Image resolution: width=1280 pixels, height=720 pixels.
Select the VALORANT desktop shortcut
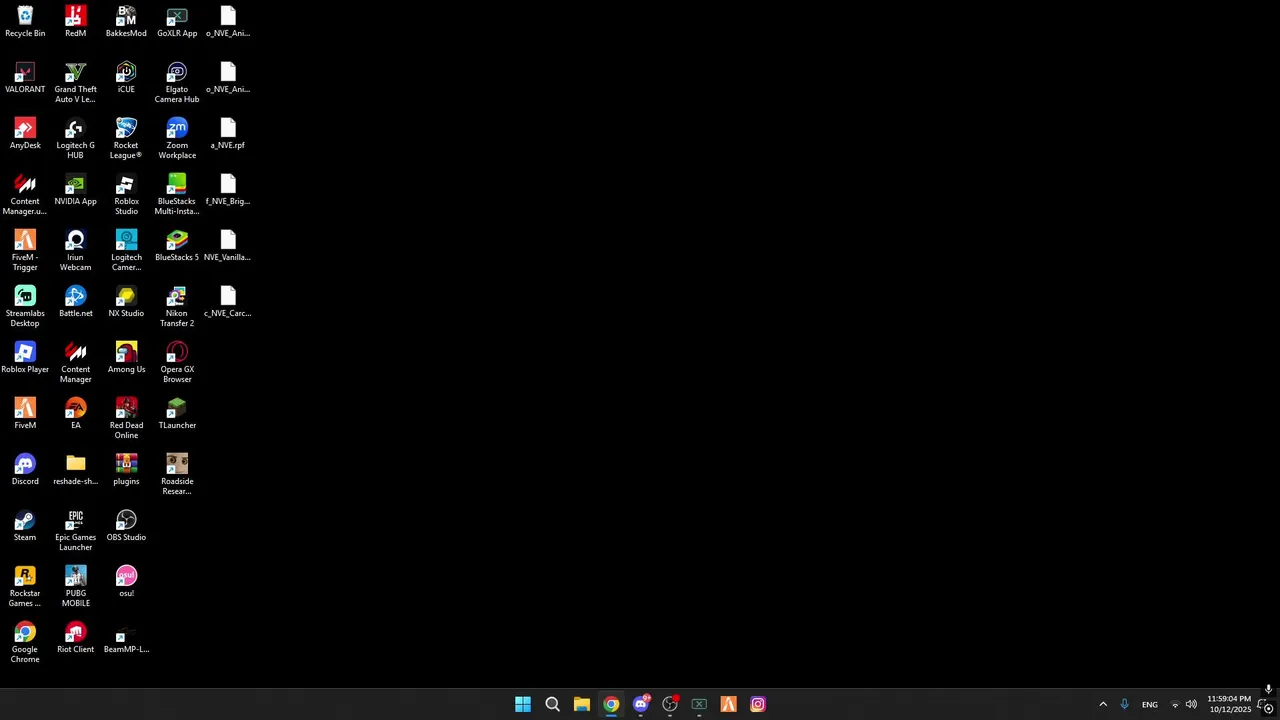coord(25,78)
